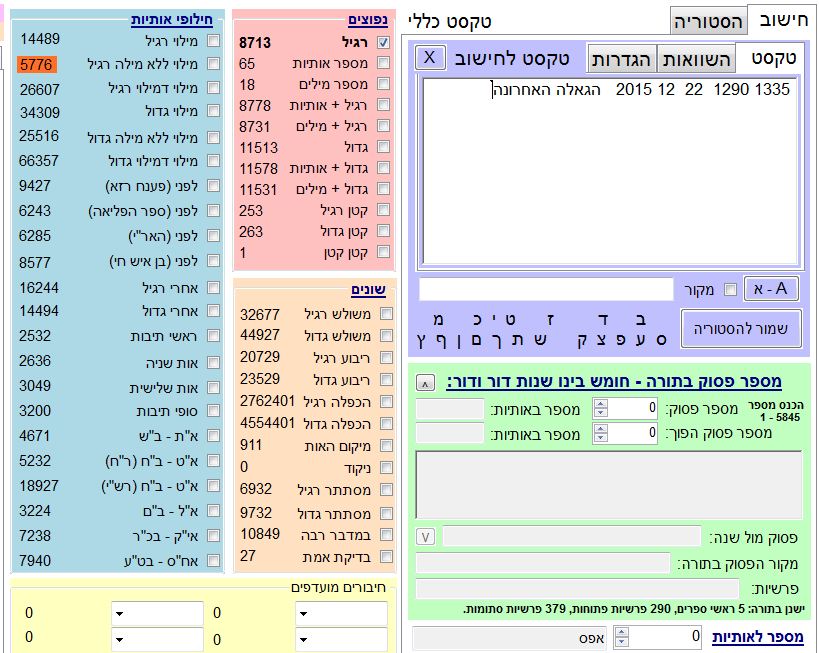Click the חילופי אותיות header link
Image resolution: width=819 pixels, height=653 pixels.
(176, 19)
